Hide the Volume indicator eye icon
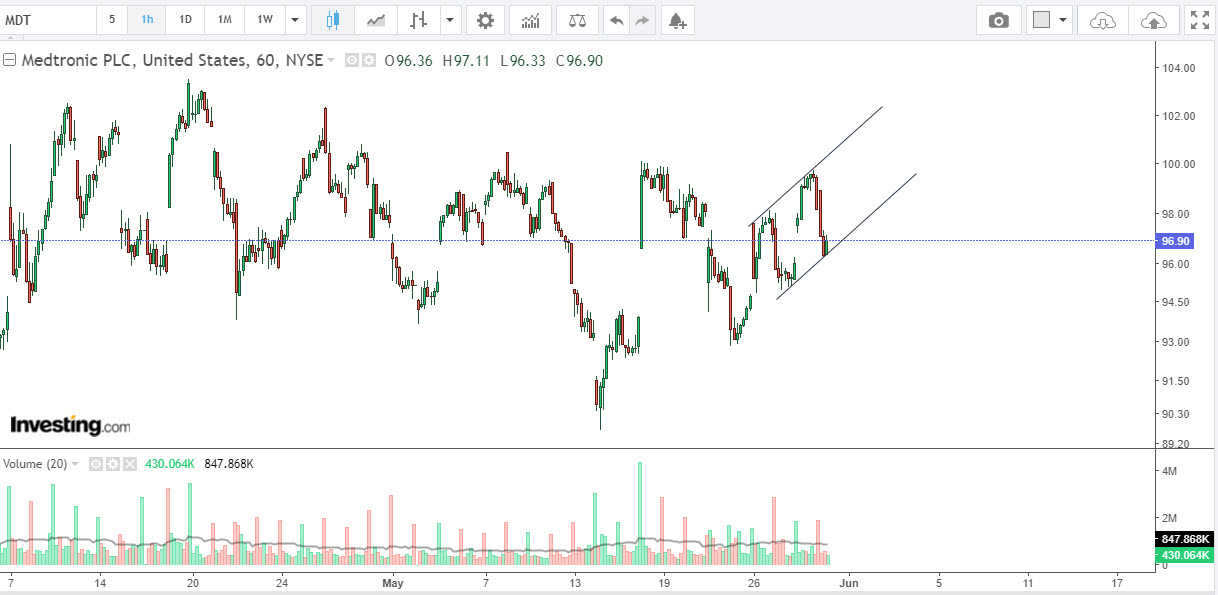Image resolution: width=1218 pixels, height=595 pixels. pyautogui.click(x=97, y=464)
